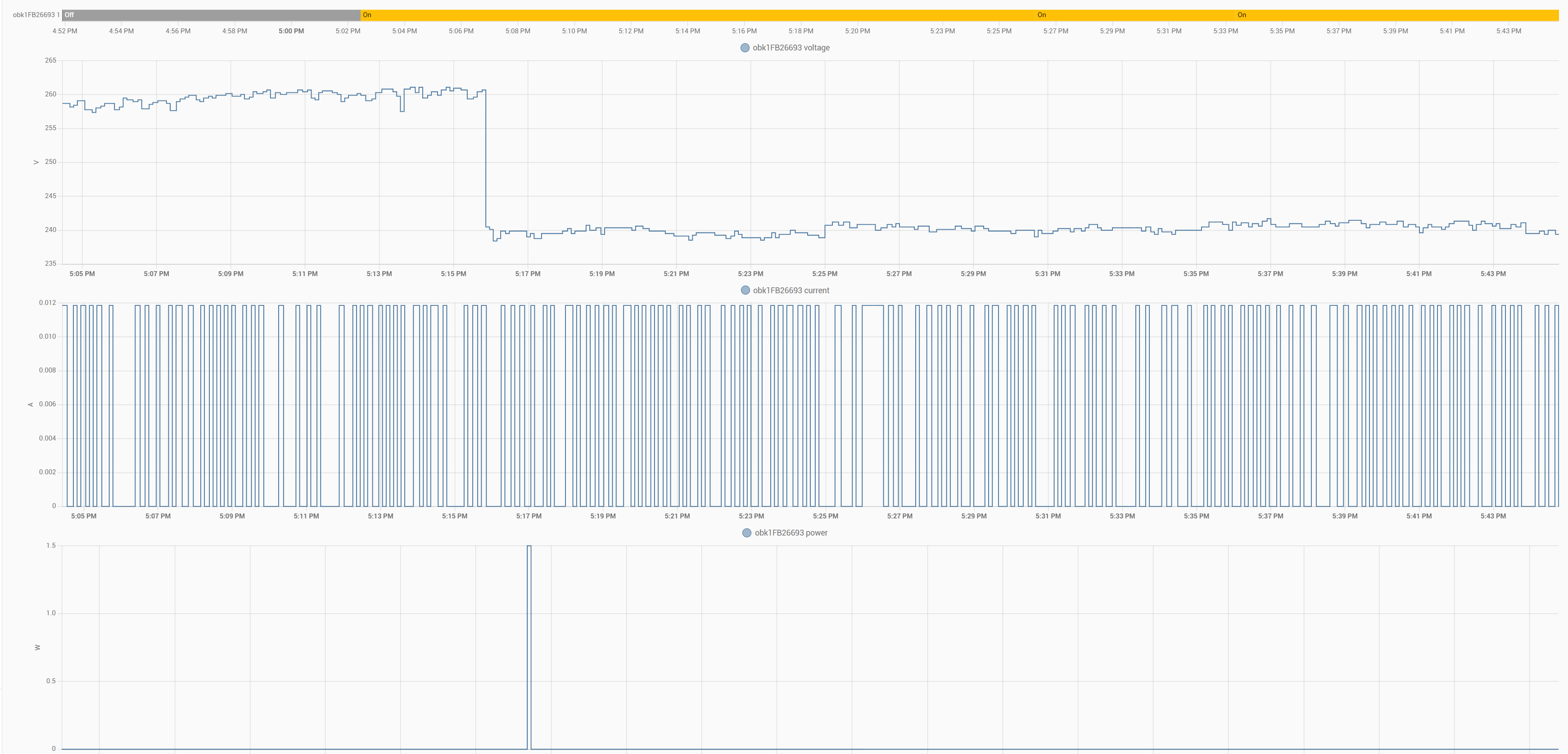Viewport: 1568px width, 754px height.
Task: Click the 'On' label near 5:33 PM
Action: (x=1241, y=14)
